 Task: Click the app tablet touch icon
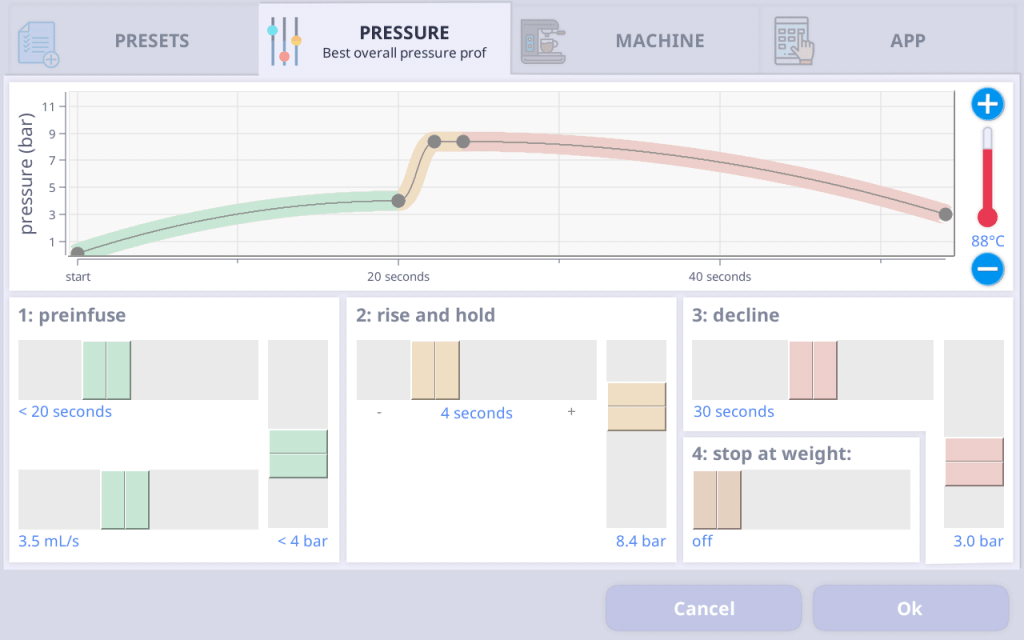point(795,41)
